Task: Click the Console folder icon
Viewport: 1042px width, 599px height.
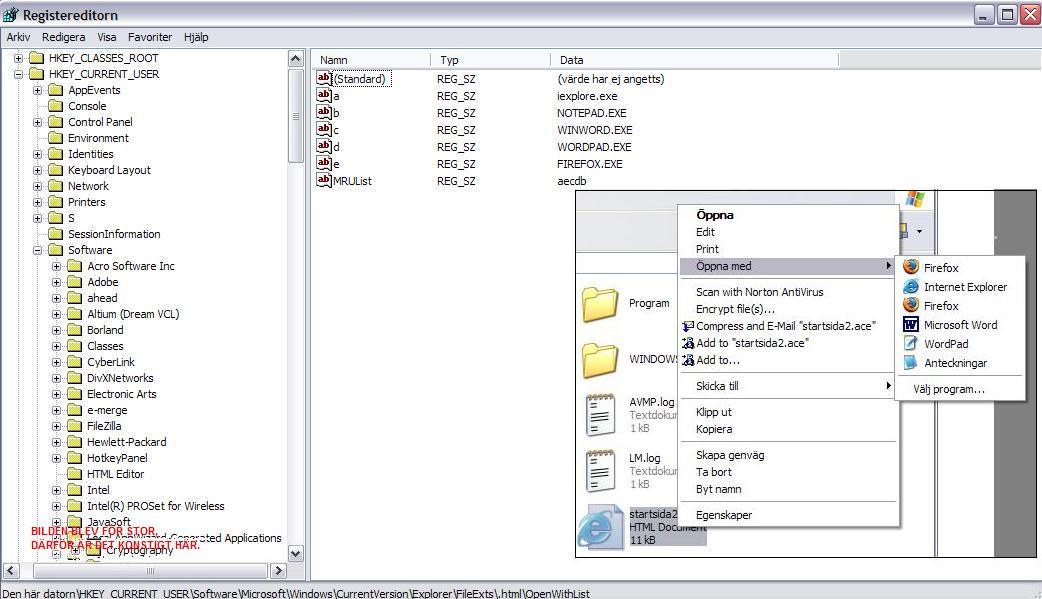Action: [56, 106]
